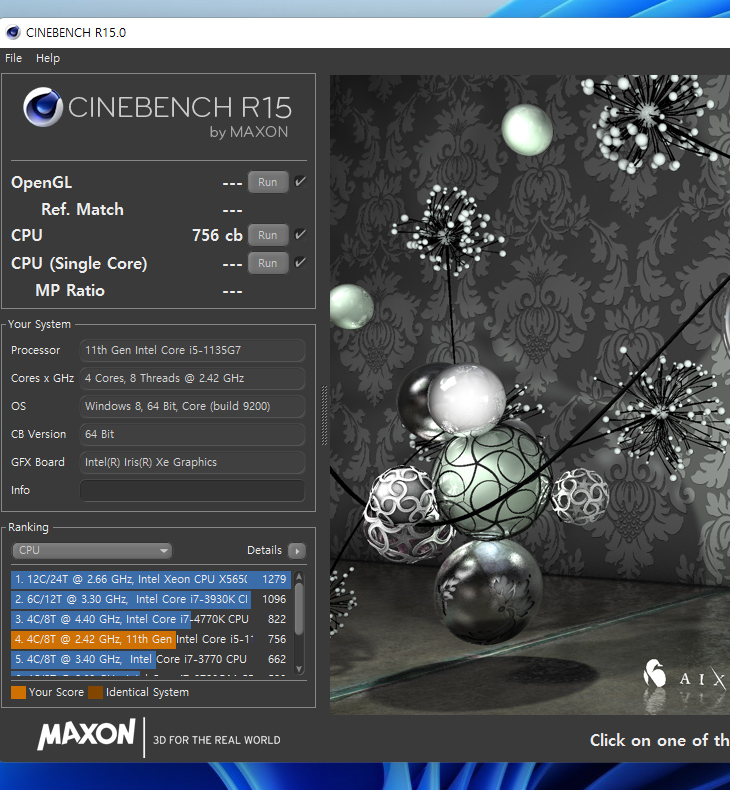Expand ranking Details arrow button
This screenshot has width=730, height=790.
point(297,551)
